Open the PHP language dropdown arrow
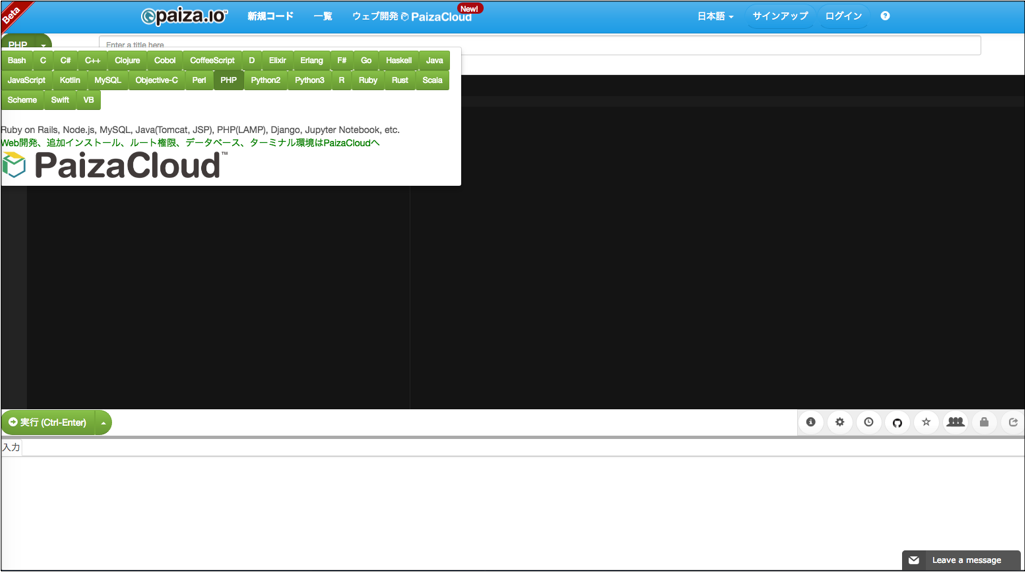Screen dimensions: 1025x572 pyautogui.click(x=43, y=45)
